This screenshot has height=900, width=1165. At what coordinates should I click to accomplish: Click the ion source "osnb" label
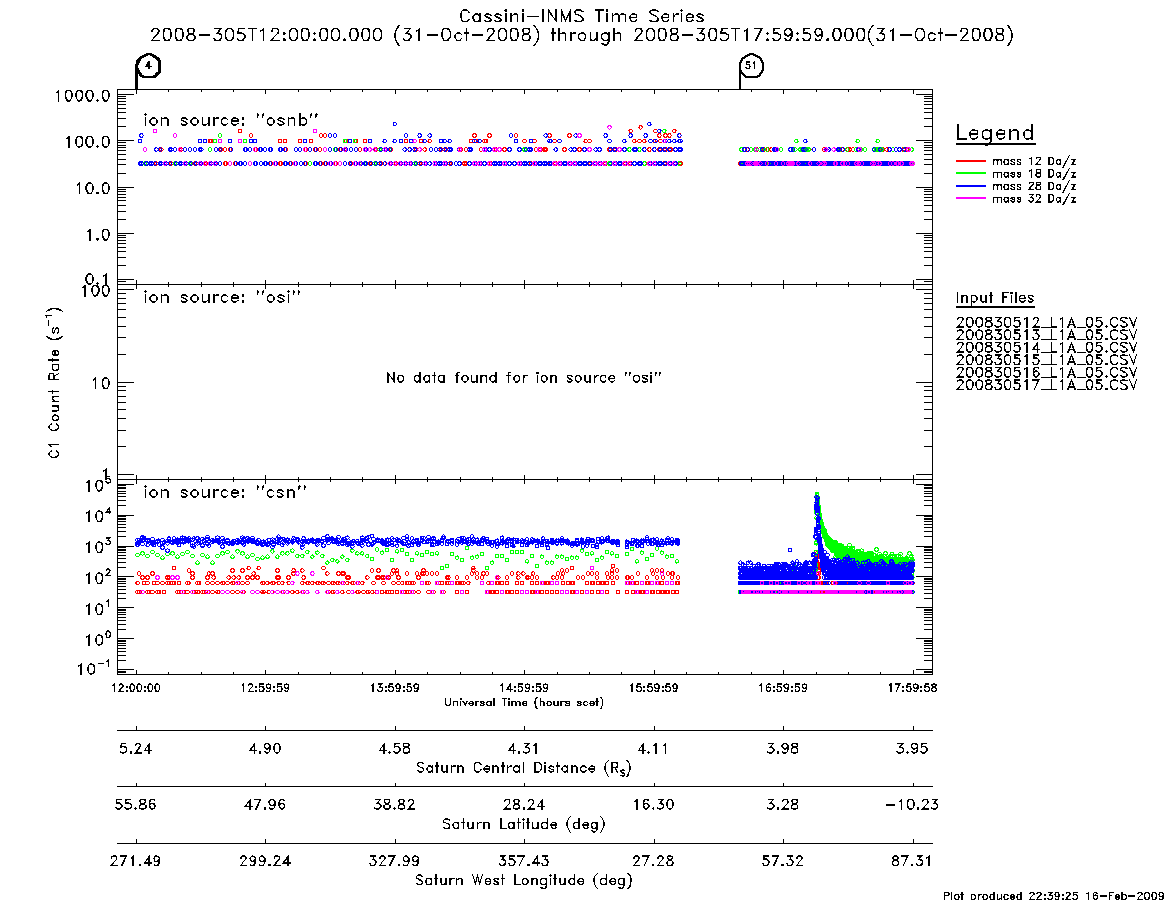(x=231, y=120)
